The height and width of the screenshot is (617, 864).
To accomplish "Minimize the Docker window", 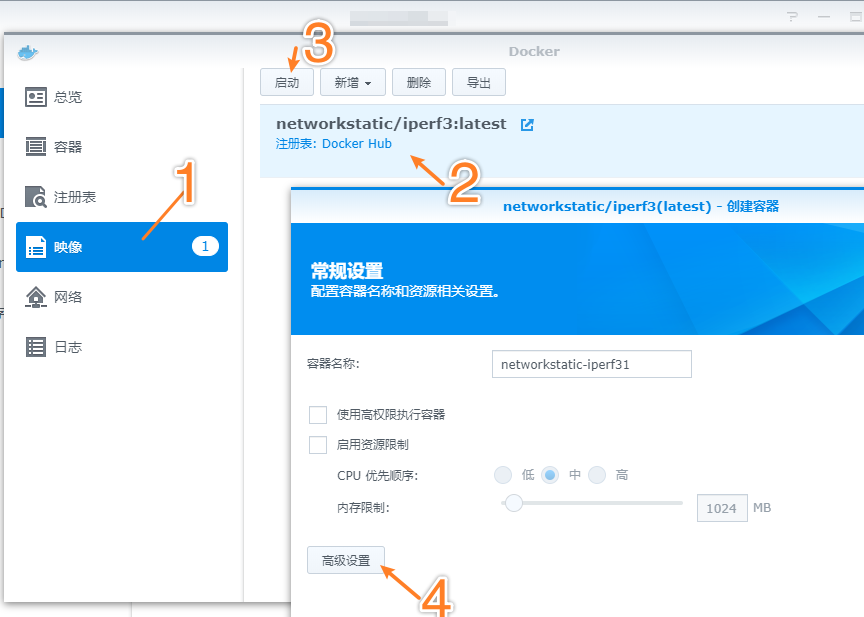I will click(824, 17).
